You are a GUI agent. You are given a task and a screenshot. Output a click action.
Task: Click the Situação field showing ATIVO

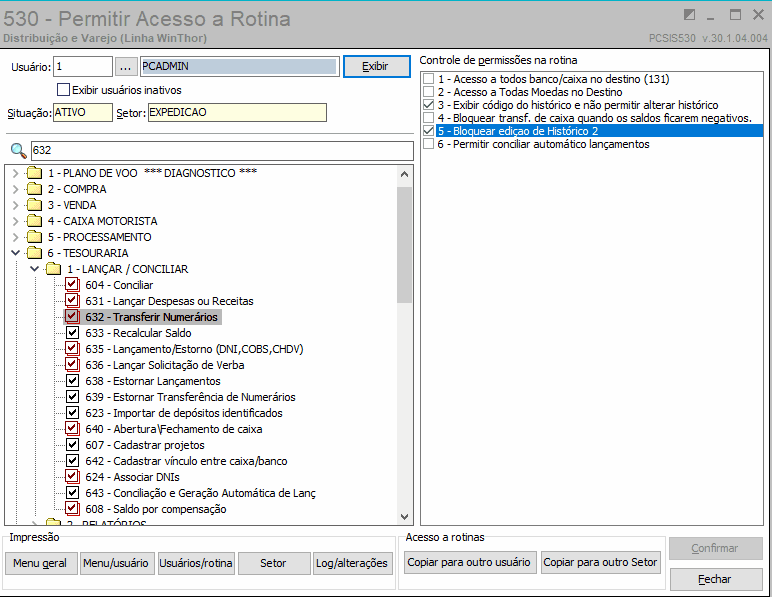click(x=83, y=112)
